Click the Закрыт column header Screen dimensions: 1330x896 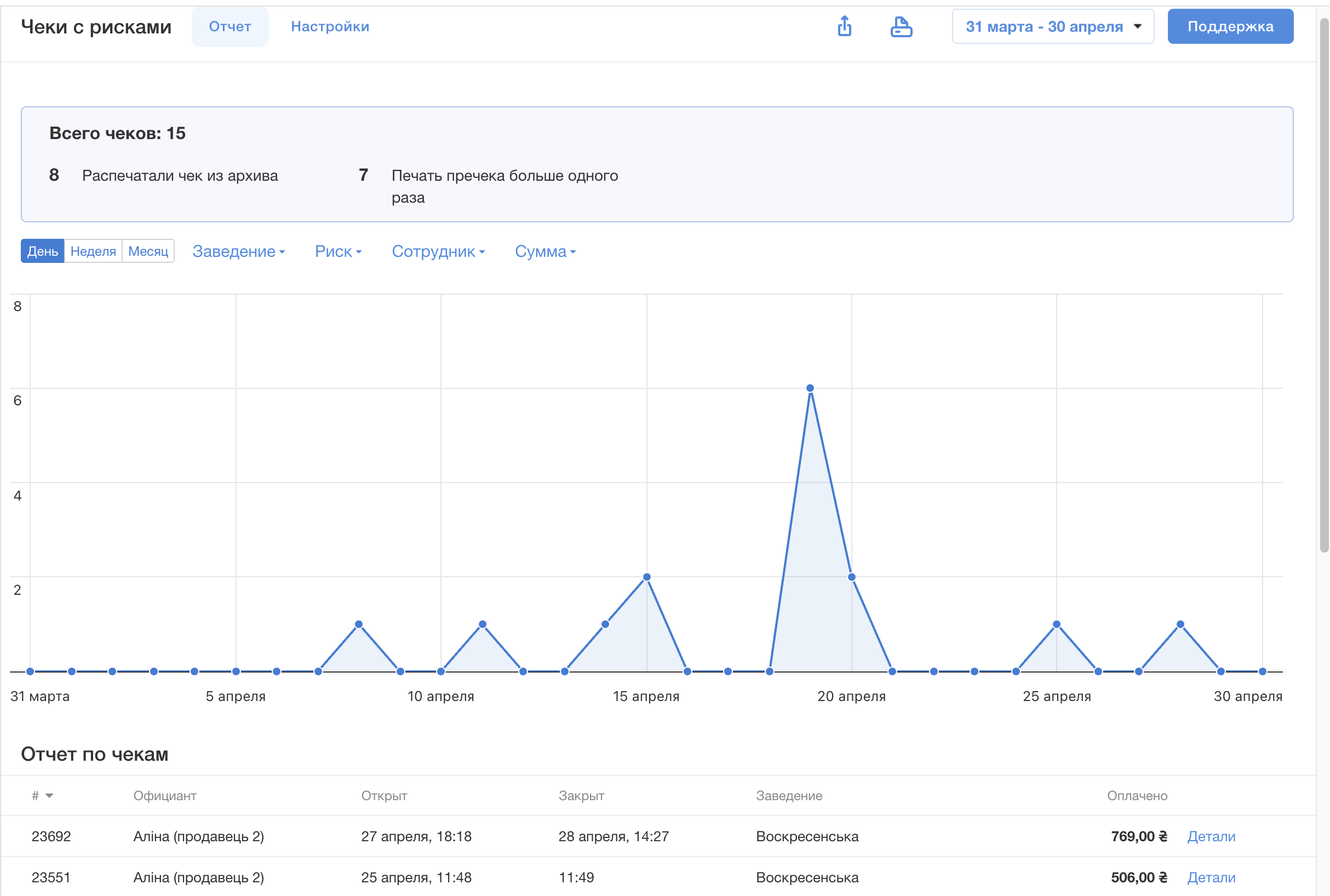pos(581,795)
